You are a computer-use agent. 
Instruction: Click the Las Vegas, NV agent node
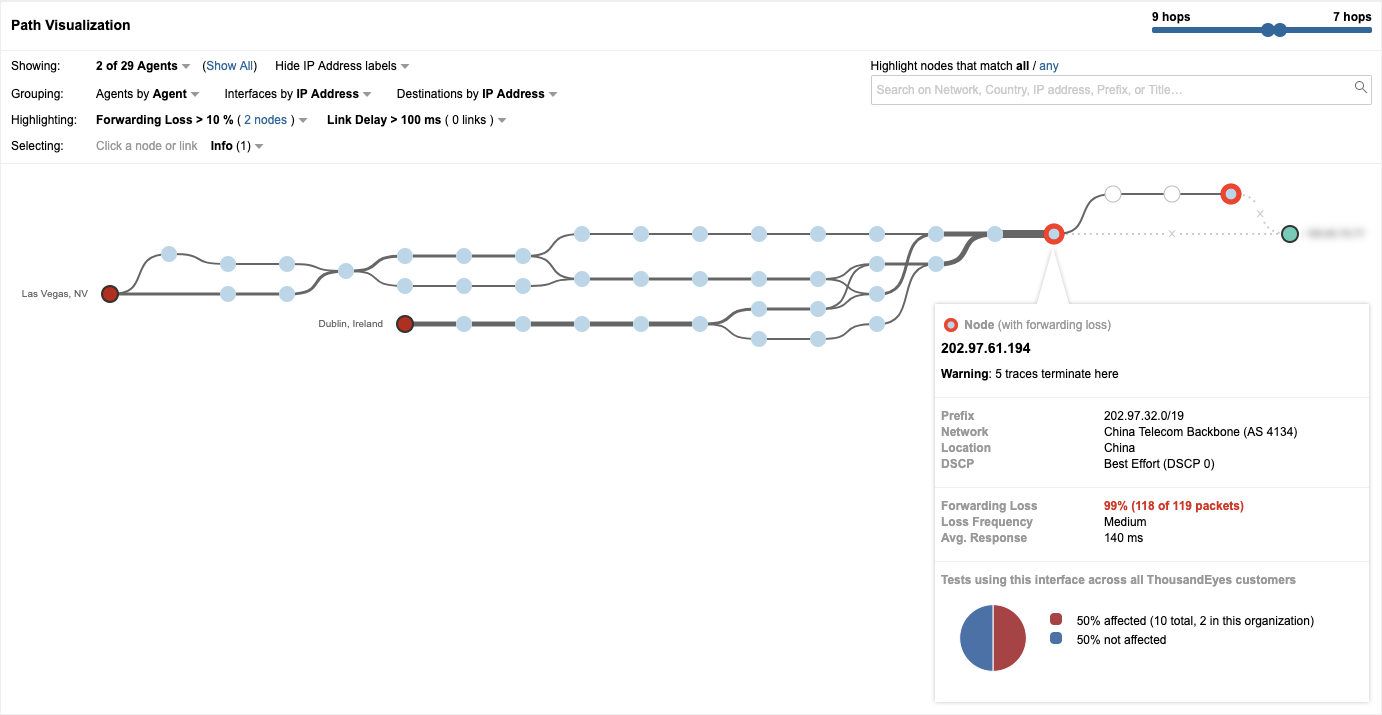(110, 294)
